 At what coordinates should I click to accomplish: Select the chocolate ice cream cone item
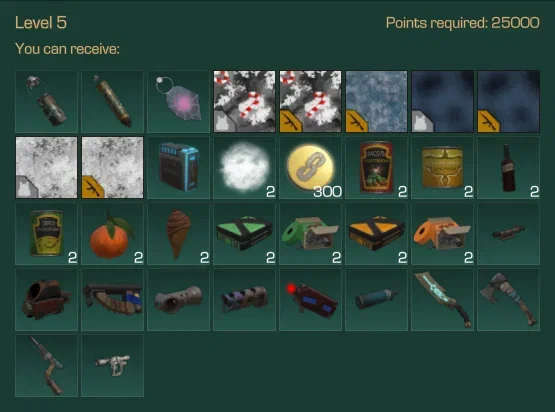[x=178, y=234]
